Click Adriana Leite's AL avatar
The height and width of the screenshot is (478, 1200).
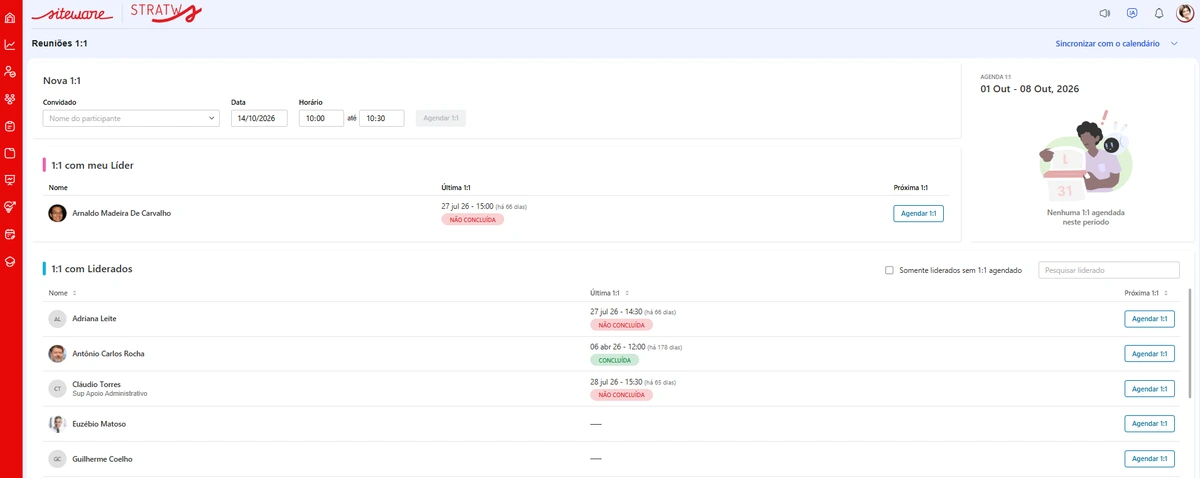coord(57,319)
